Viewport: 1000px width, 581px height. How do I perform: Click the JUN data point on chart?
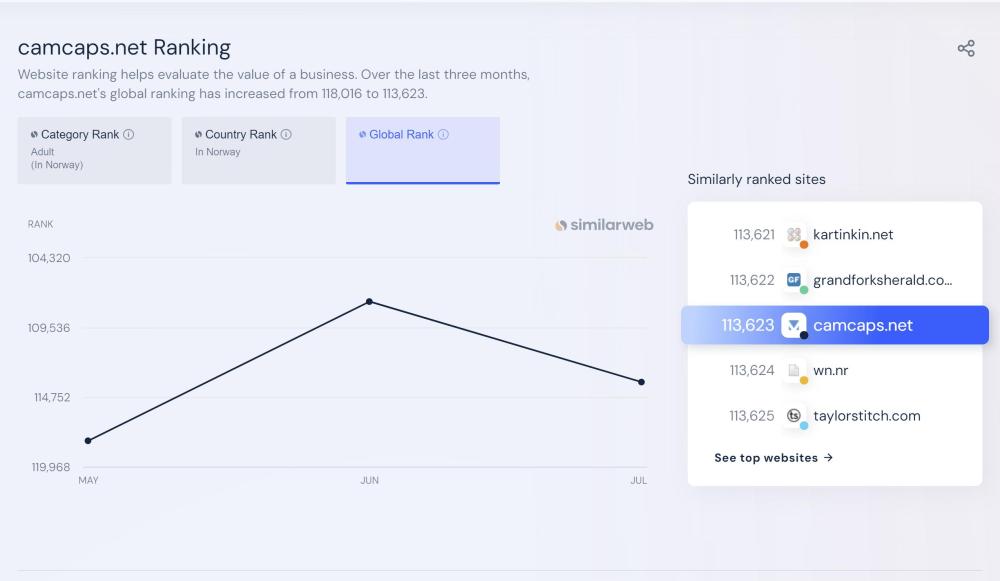click(369, 301)
